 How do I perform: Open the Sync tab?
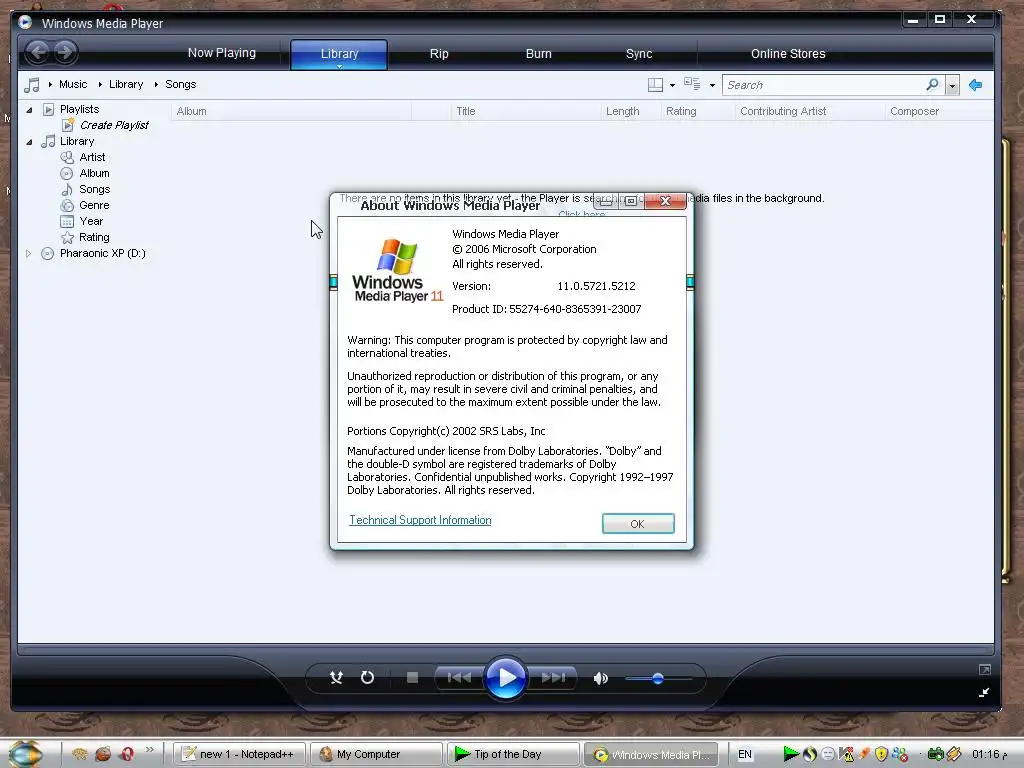pyautogui.click(x=639, y=54)
